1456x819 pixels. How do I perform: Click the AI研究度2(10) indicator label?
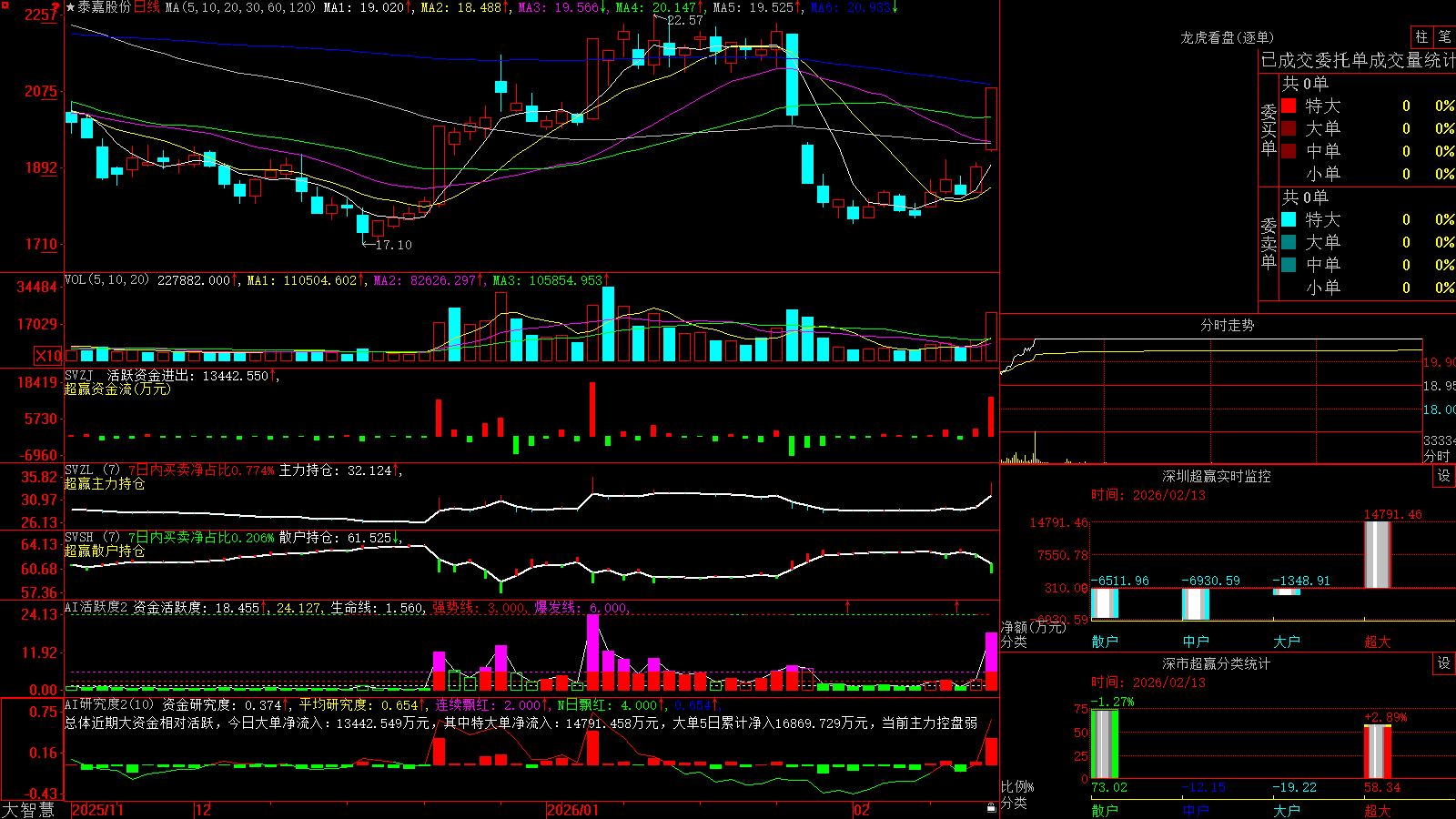click(110, 704)
